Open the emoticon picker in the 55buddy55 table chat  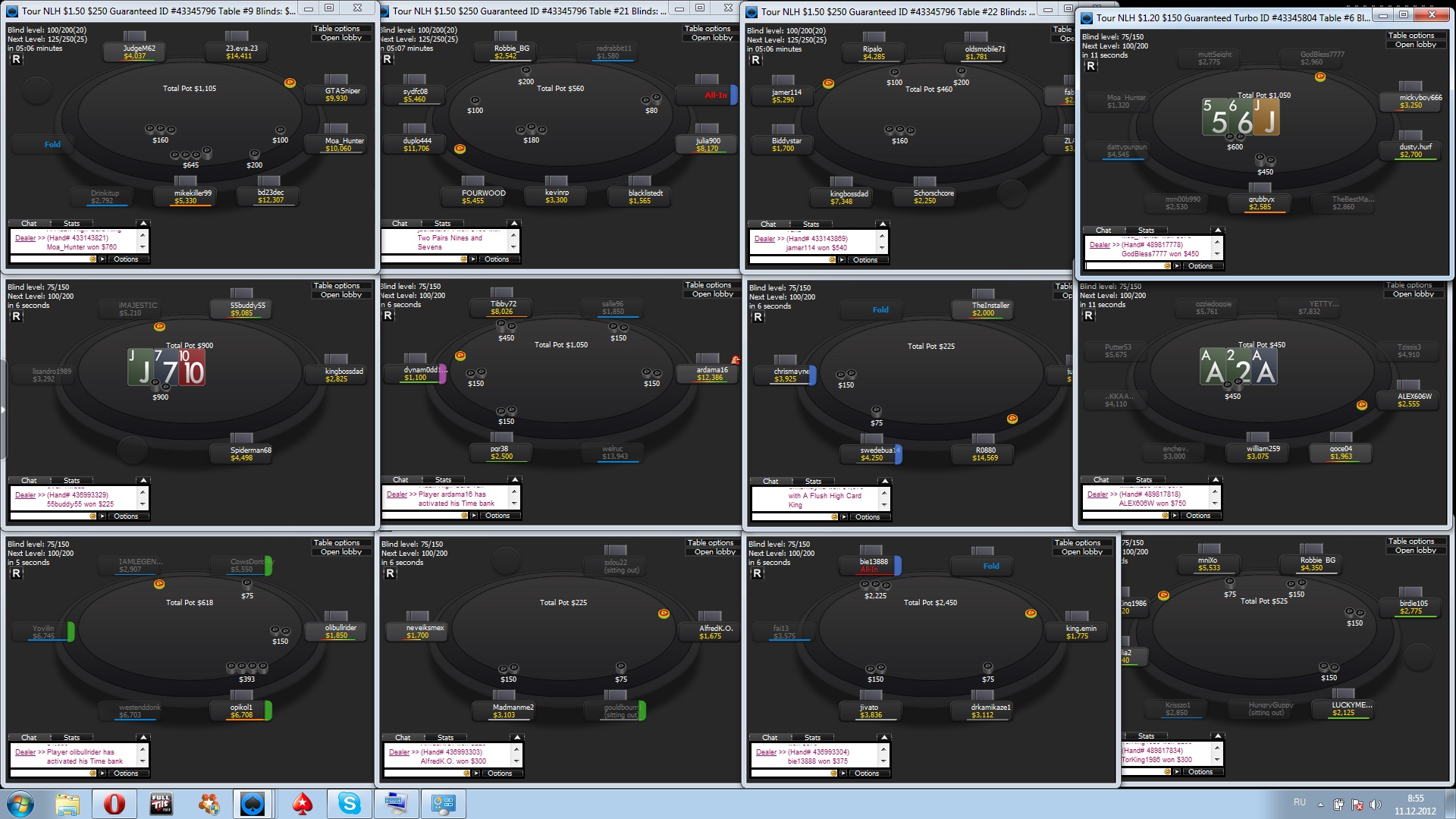93,516
